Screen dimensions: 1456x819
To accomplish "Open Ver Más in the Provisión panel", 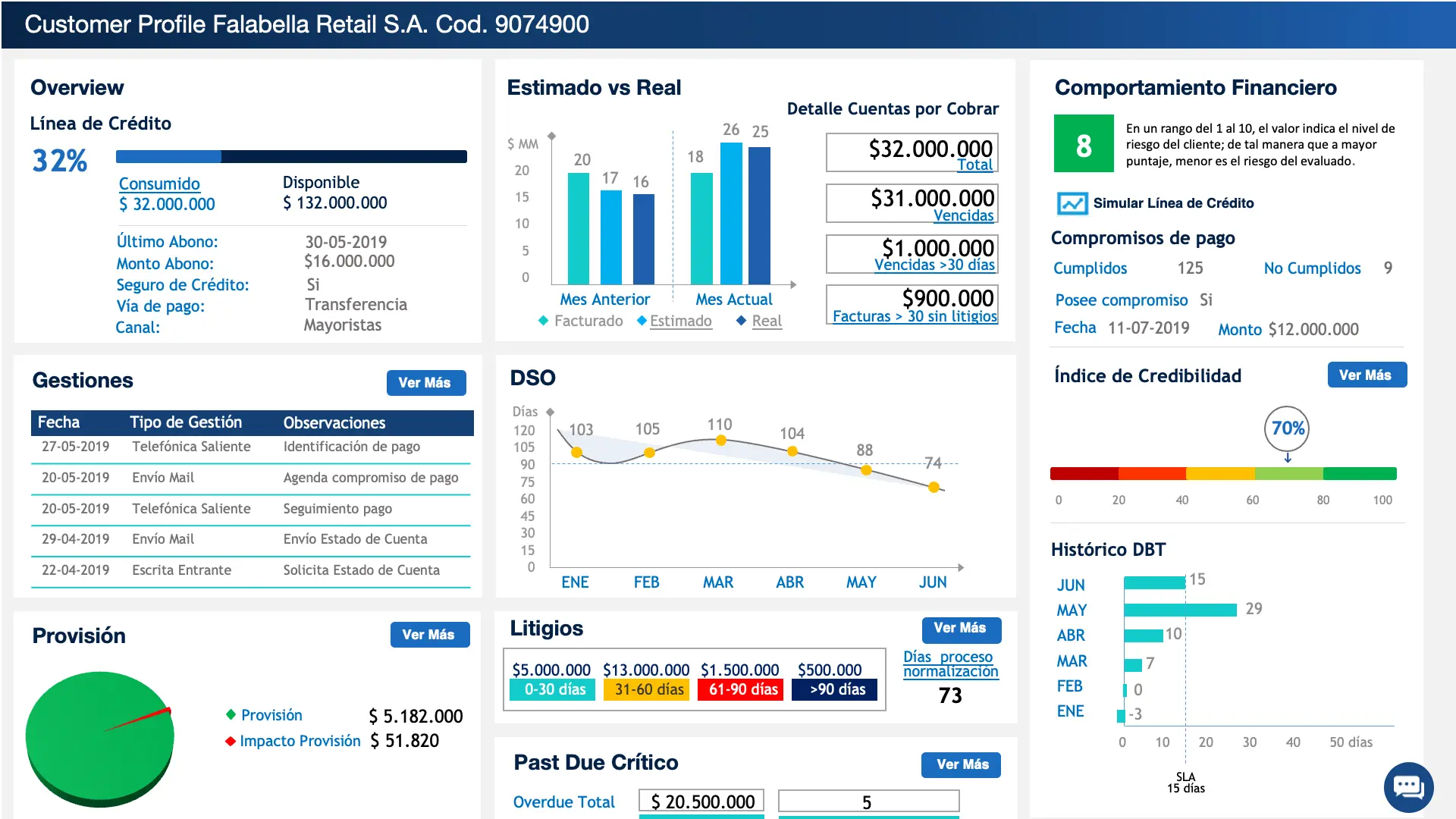I will pos(429,635).
